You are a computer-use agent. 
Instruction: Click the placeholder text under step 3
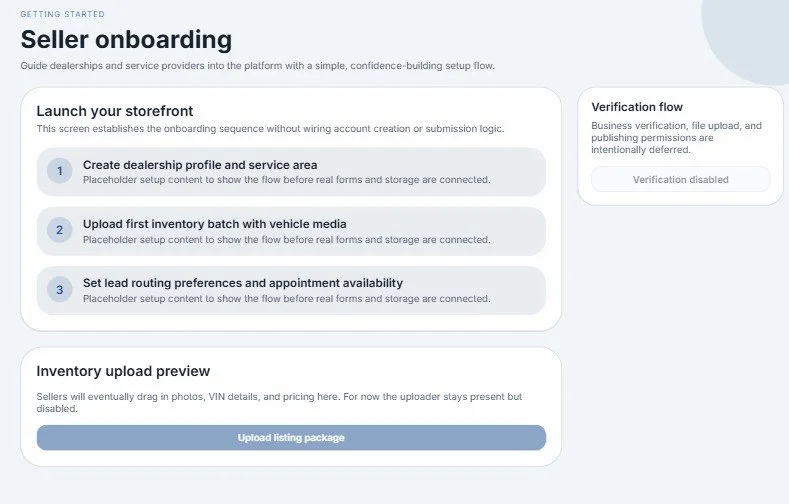tap(286, 298)
